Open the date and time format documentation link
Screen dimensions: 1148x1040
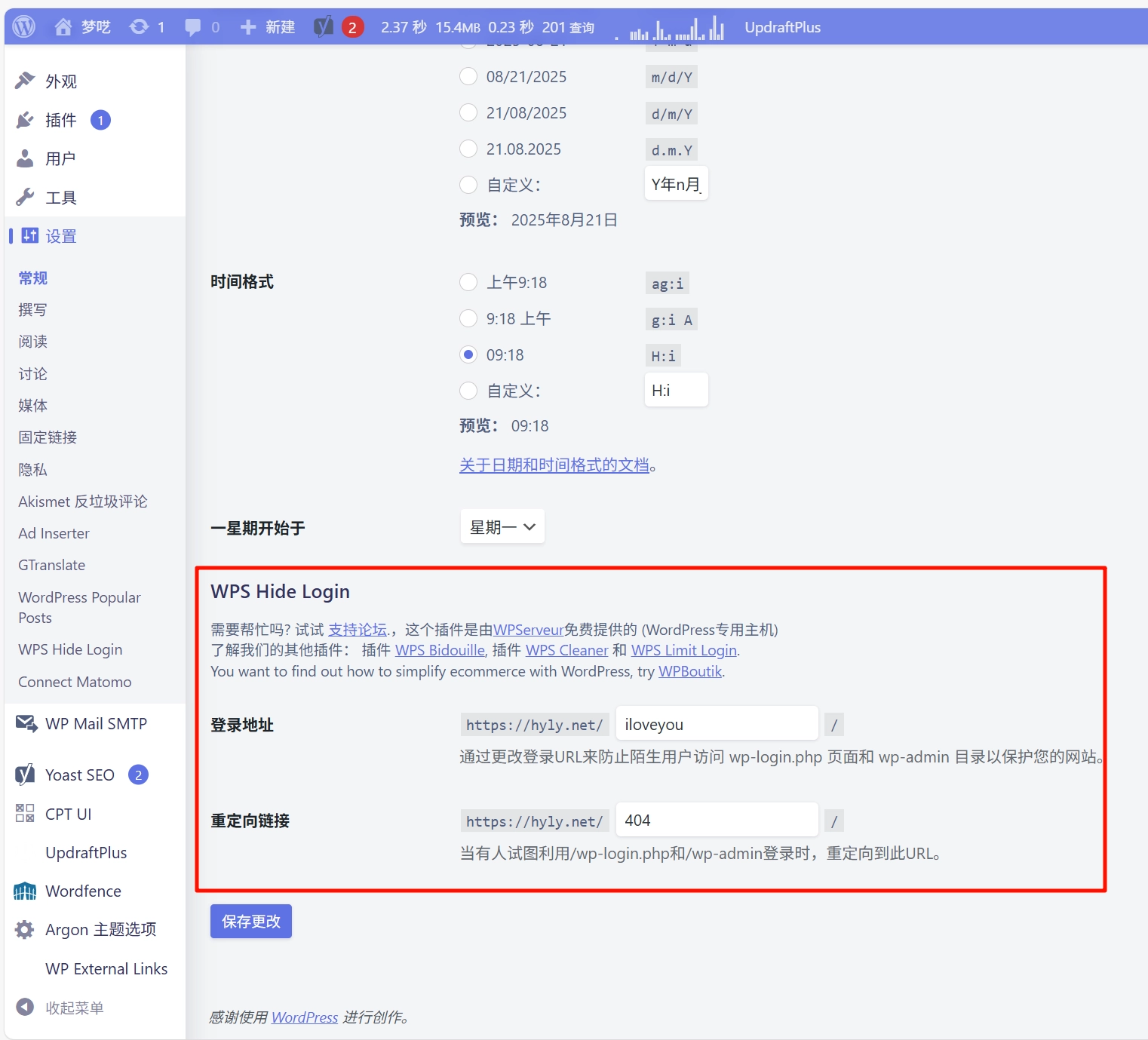coord(554,465)
